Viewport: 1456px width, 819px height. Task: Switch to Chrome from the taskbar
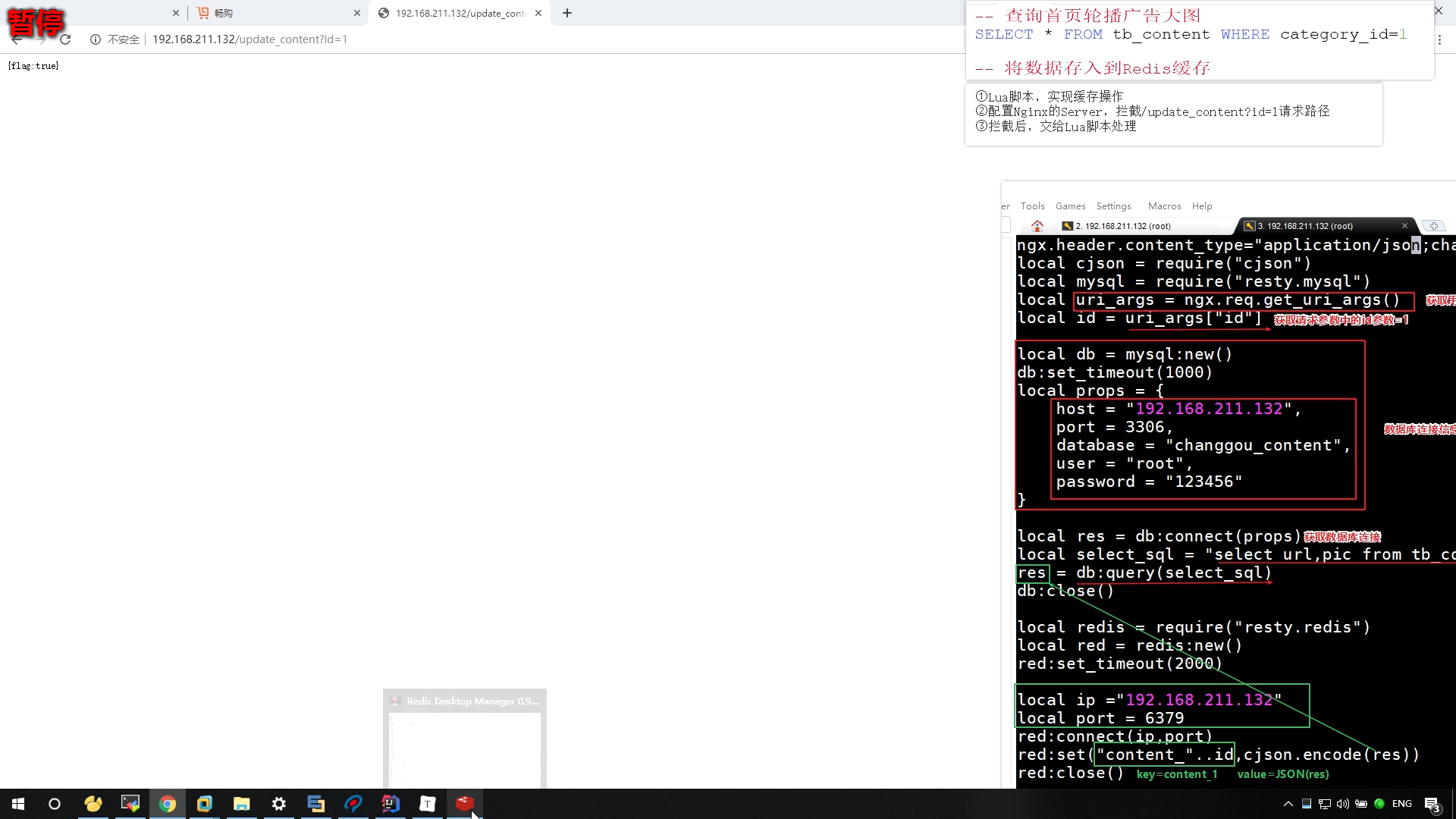click(x=168, y=804)
